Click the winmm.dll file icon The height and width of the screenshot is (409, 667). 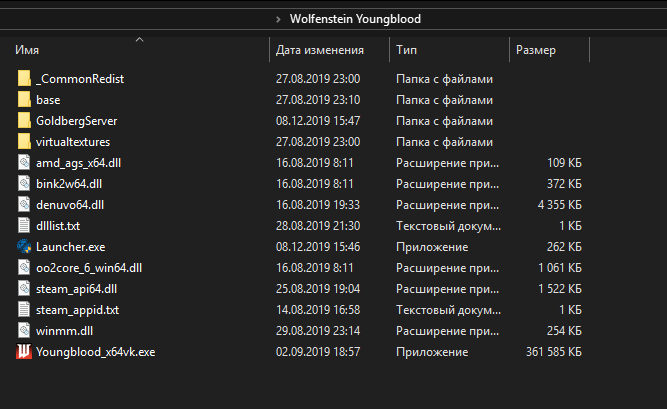click(x=24, y=331)
